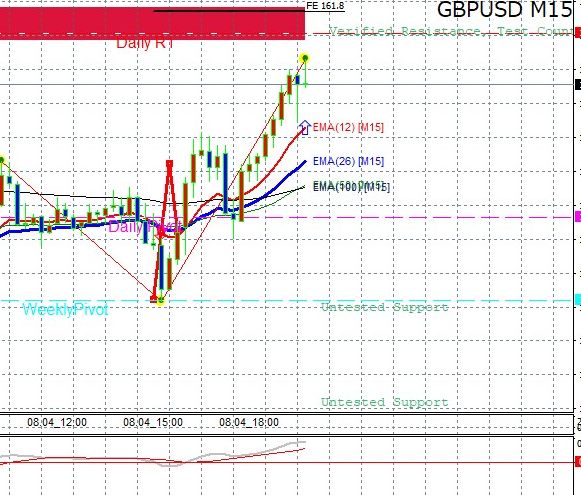
Task: Select the cyan WeeklyPivot price tag
Action: 578,300
